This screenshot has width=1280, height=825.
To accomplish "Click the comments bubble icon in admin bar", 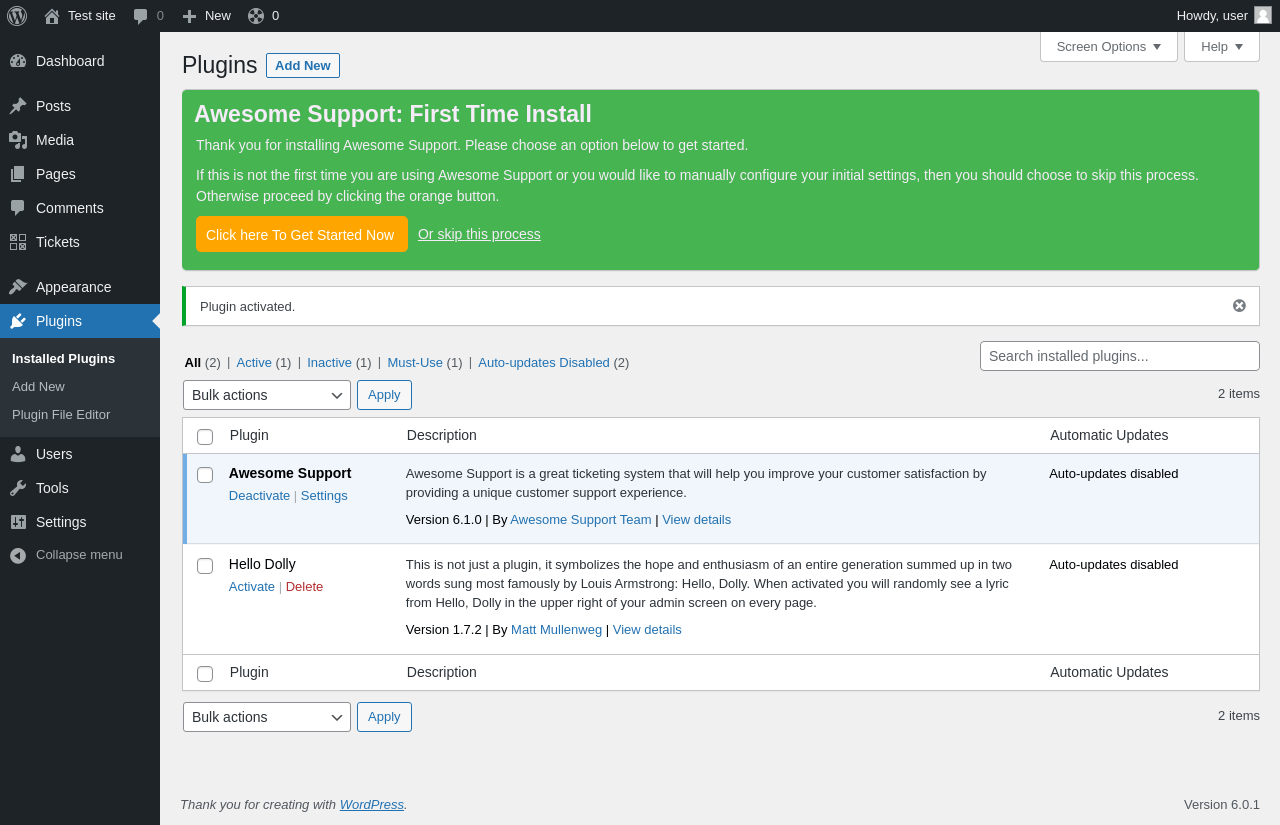I will coord(141,16).
